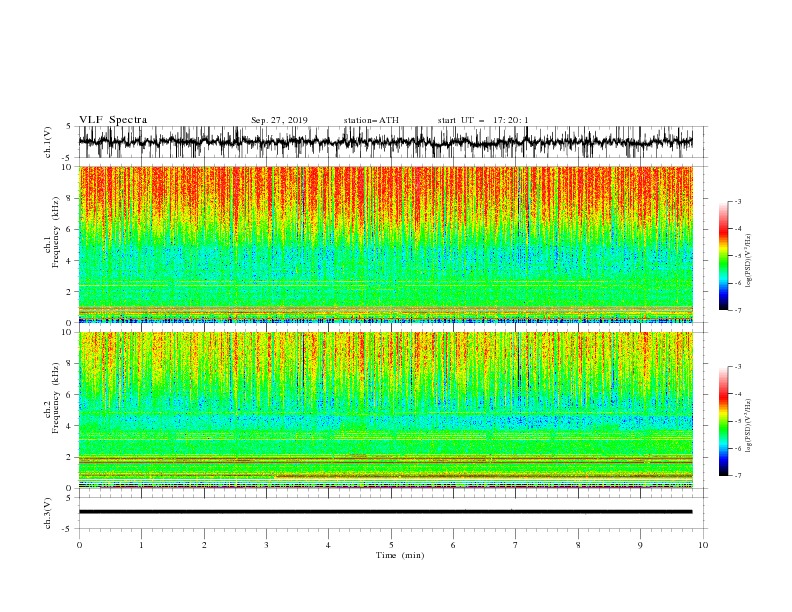792x612 pixels.
Task: Click the ch.3 flat black voltage trace
Action: (385, 512)
